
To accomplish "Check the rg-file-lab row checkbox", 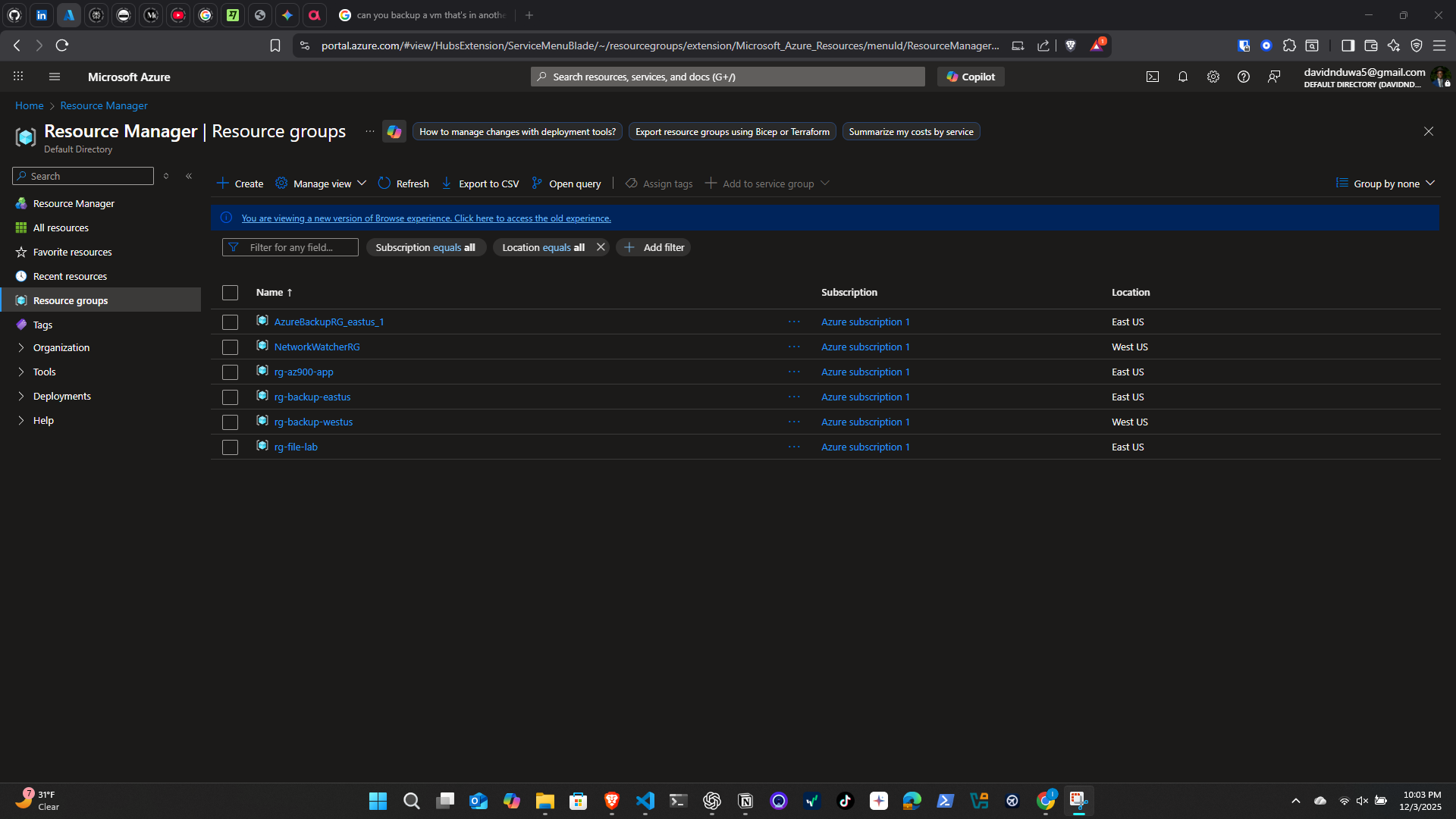I will click(x=230, y=447).
